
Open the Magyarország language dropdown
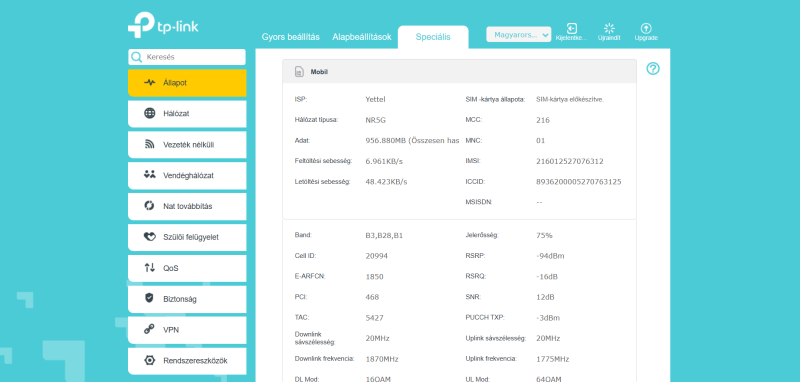click(518, 35)
